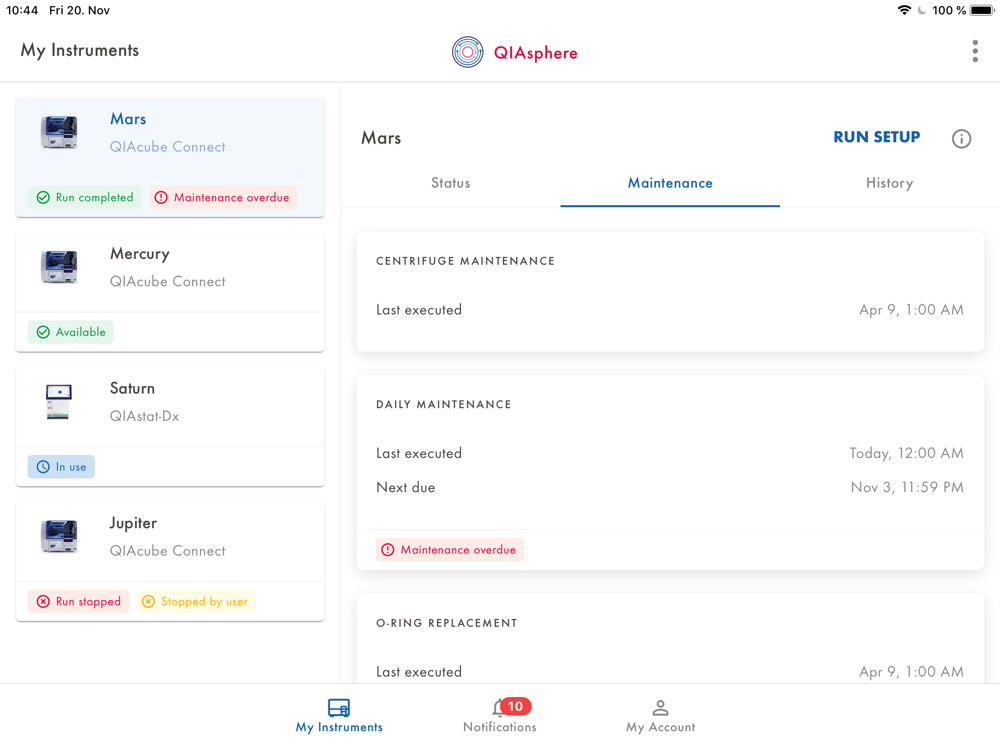Select the Mars card title

click(x=128, y=119)
